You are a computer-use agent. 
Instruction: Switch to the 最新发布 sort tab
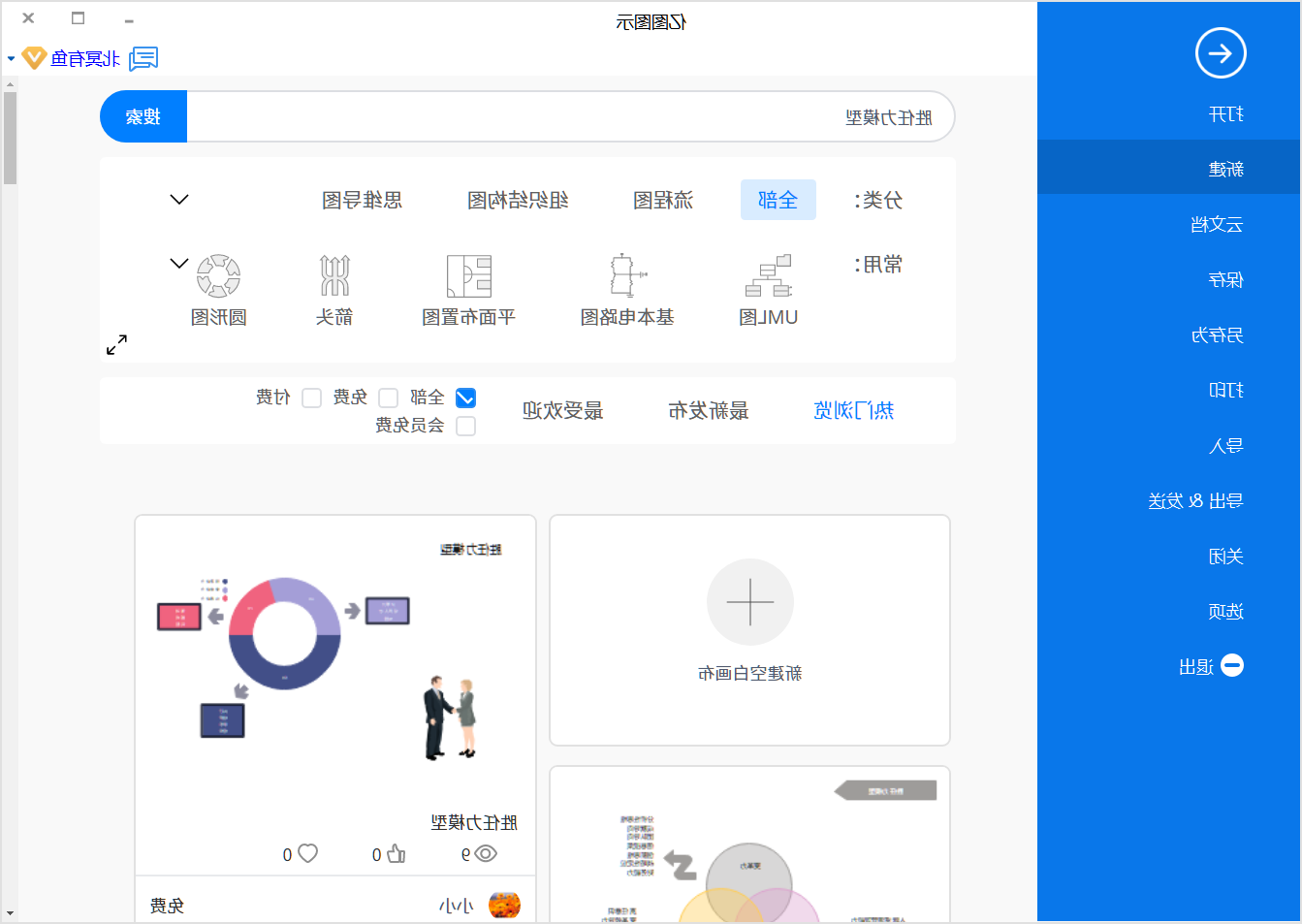pyautogui.click(x=709, y=410)
